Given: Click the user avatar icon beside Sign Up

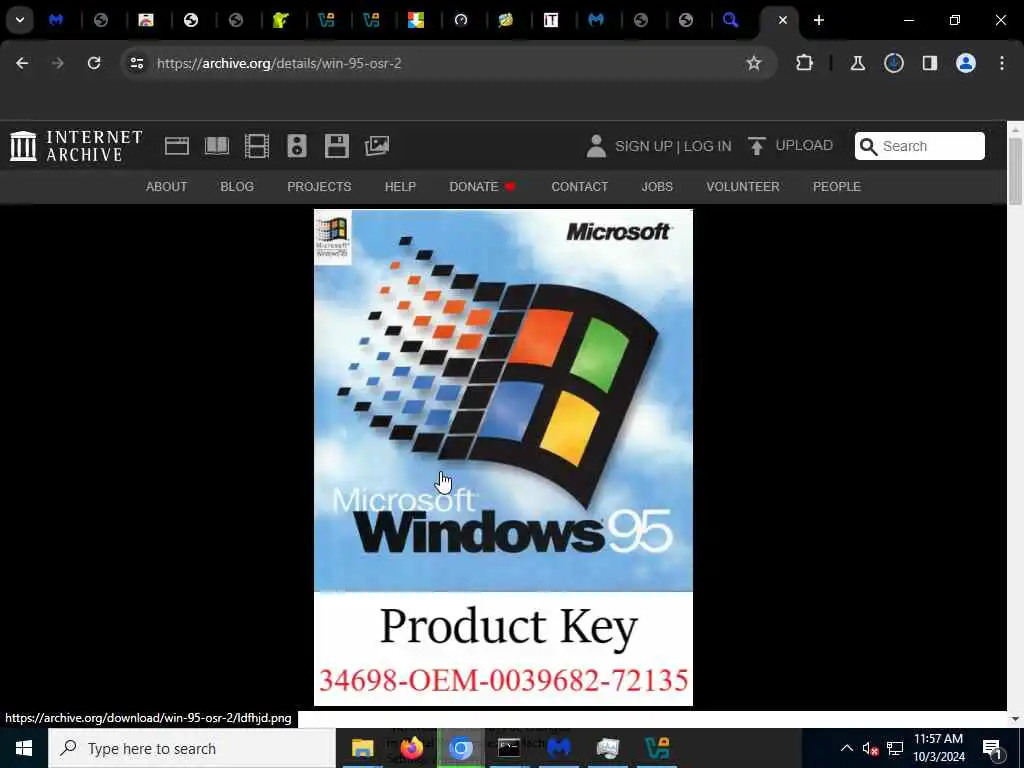Looking at the screenshot, I should [596, 146].
